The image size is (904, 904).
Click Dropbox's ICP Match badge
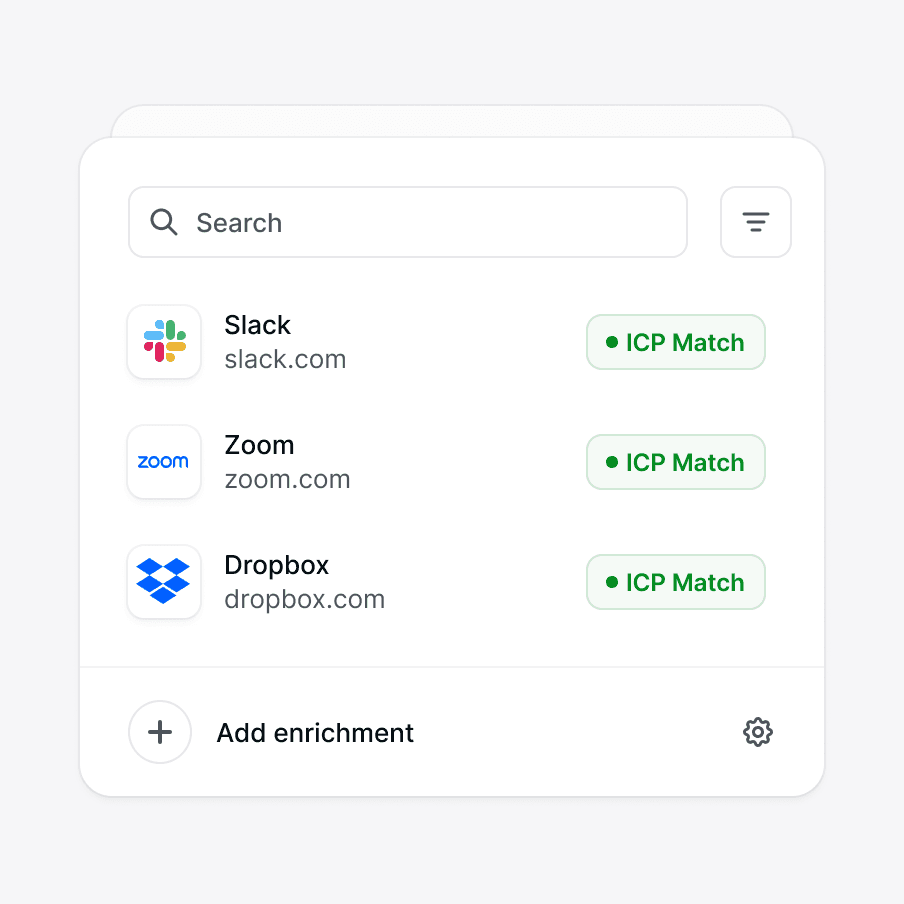click(676, 582)
